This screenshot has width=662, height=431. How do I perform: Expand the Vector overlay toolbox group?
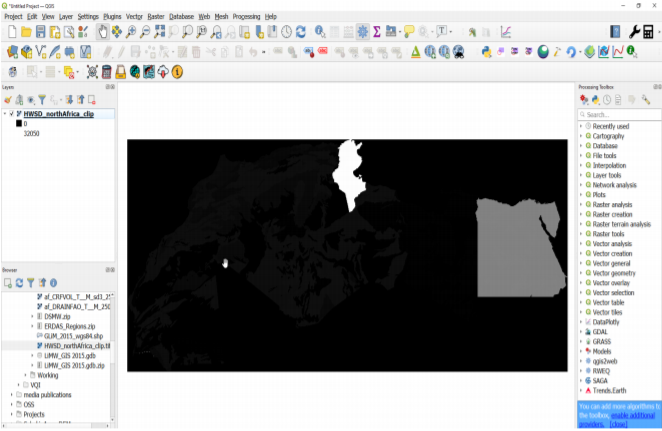581,283
